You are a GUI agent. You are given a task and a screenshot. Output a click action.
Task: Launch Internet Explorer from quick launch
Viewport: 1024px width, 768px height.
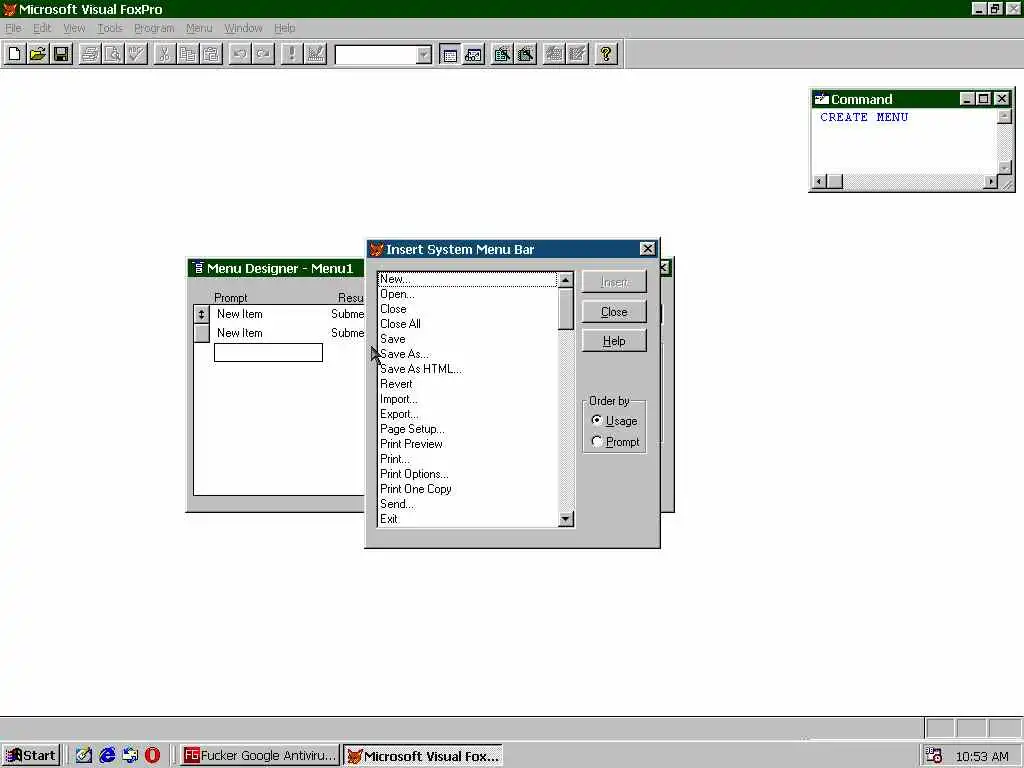(x=107, y=756)
